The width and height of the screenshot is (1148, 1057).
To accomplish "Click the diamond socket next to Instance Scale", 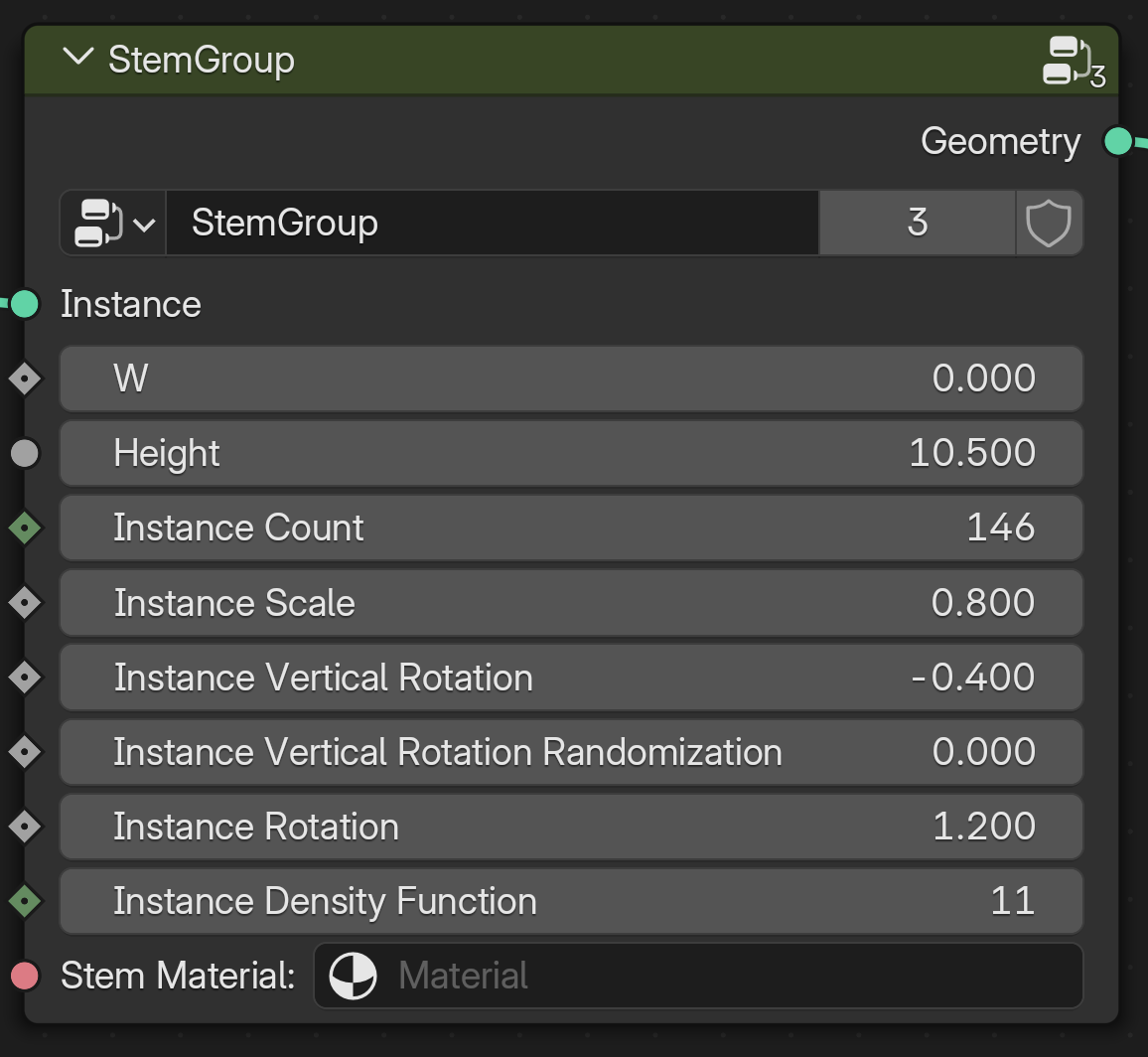I will [x=27, y=602].
